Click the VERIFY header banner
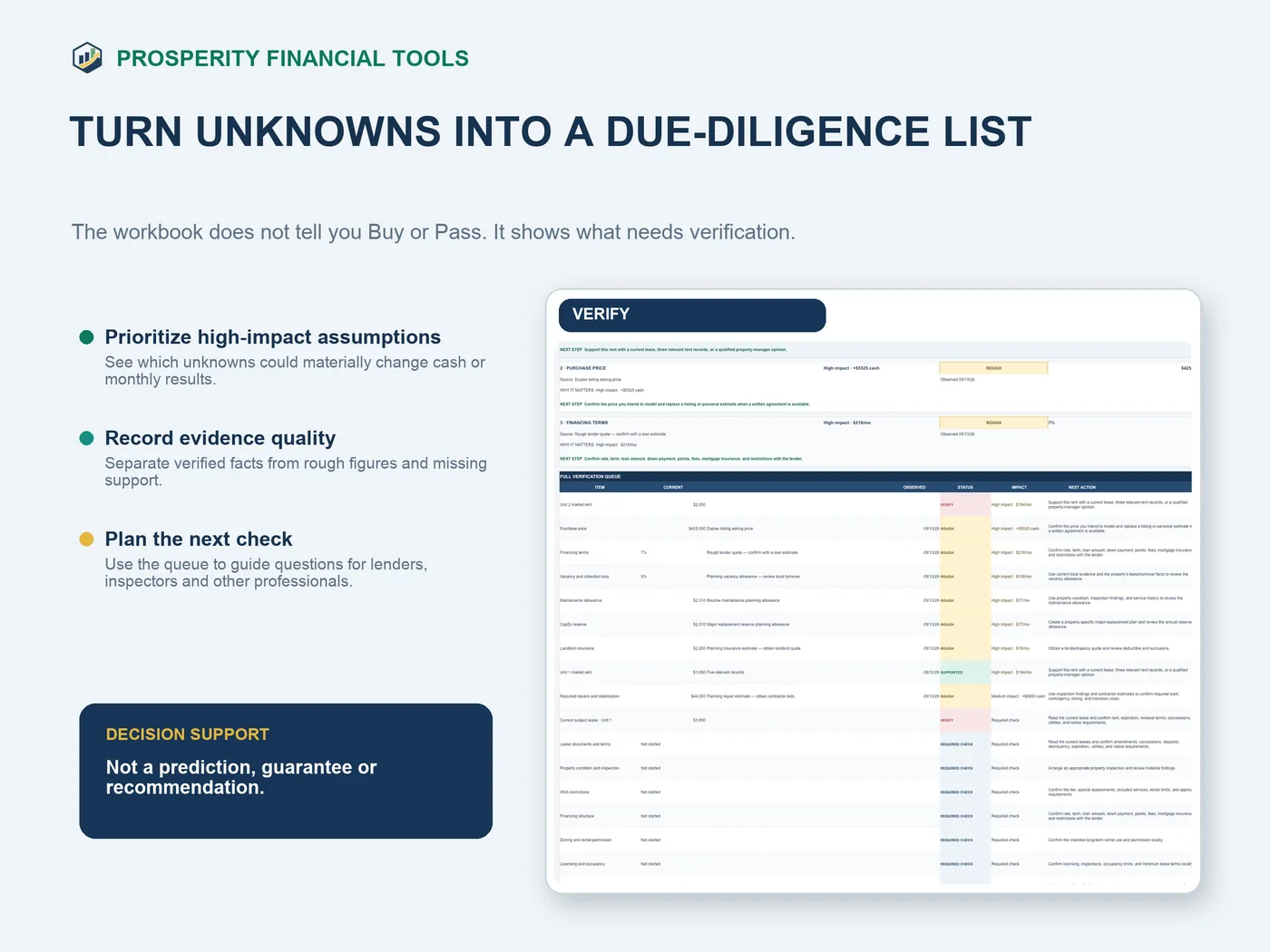The height and width of the screenshot is (952, 1270). coord(692,315)
